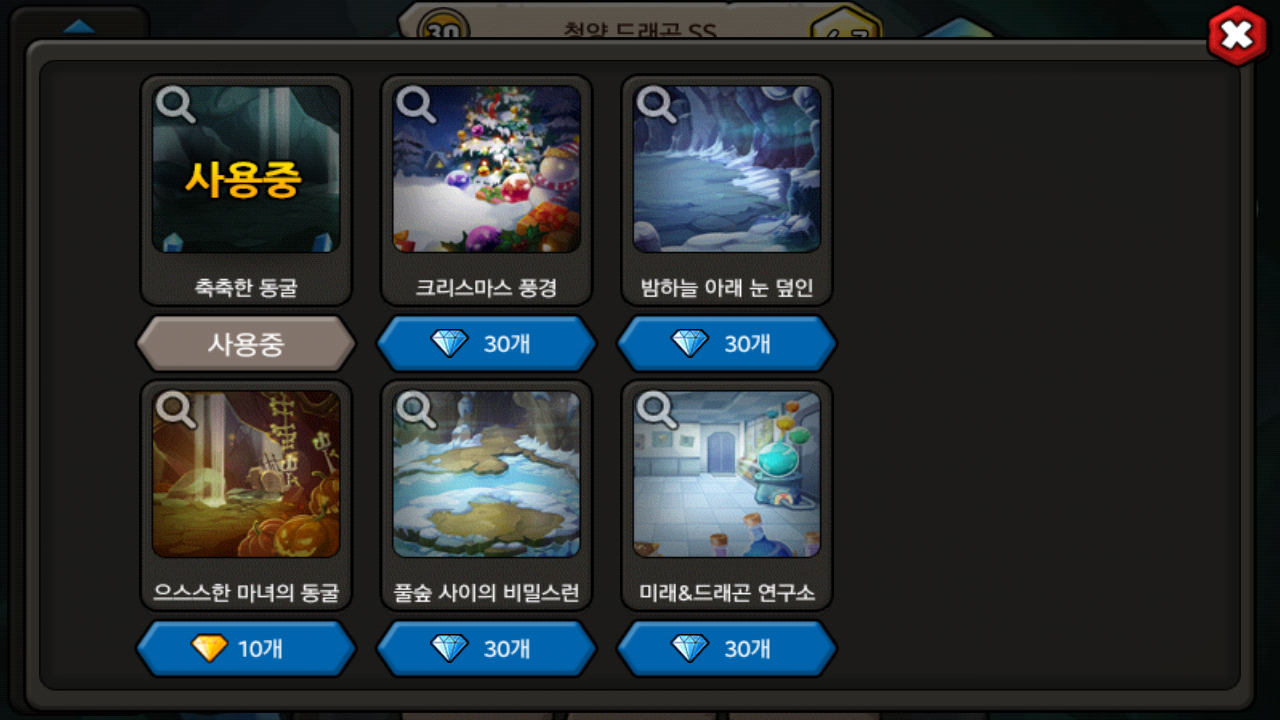Choose the snowy night cave thumbnail
Viewport: 1280px width, 720px height.
726,169
